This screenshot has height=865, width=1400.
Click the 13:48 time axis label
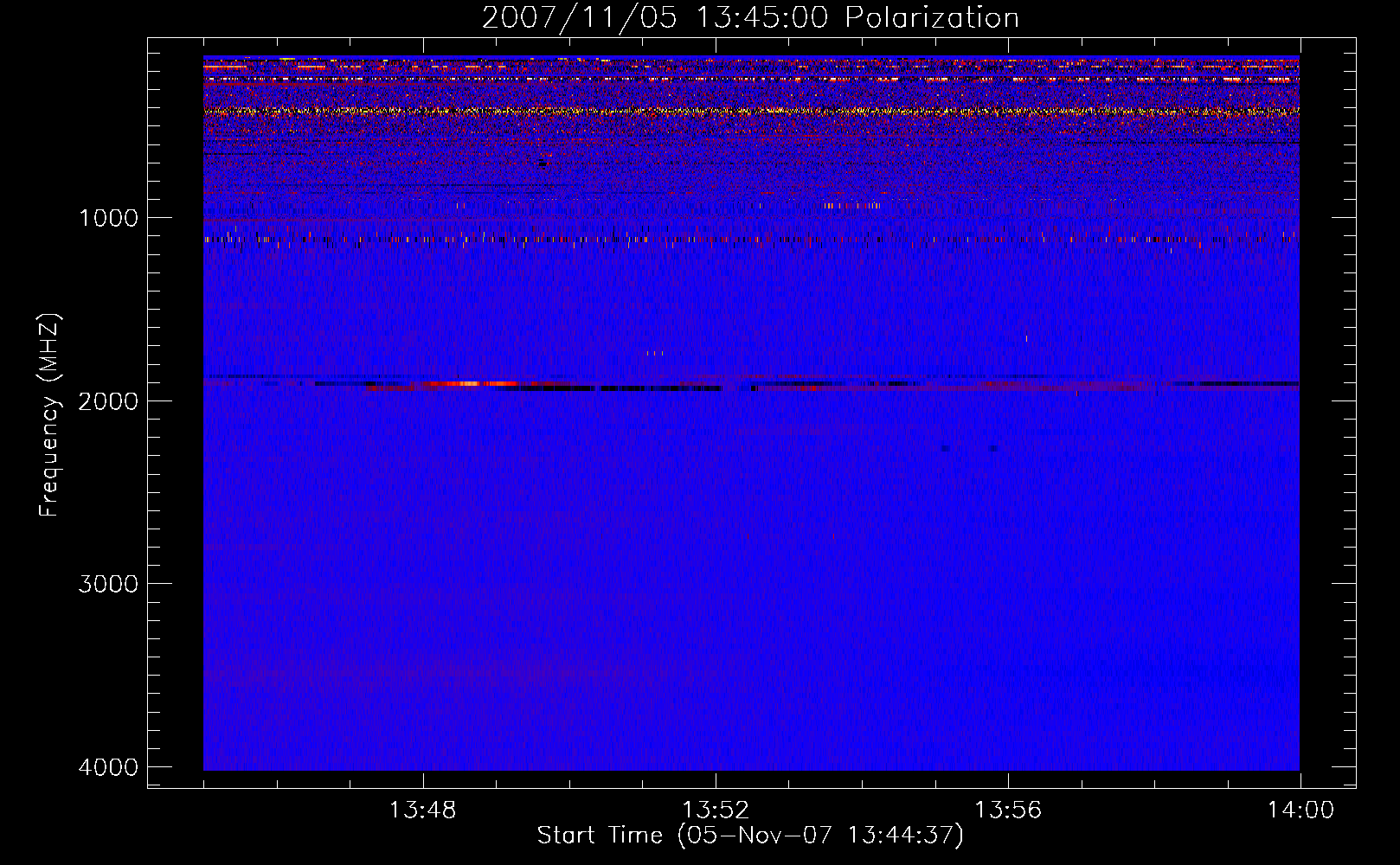[x=423, y=811]
